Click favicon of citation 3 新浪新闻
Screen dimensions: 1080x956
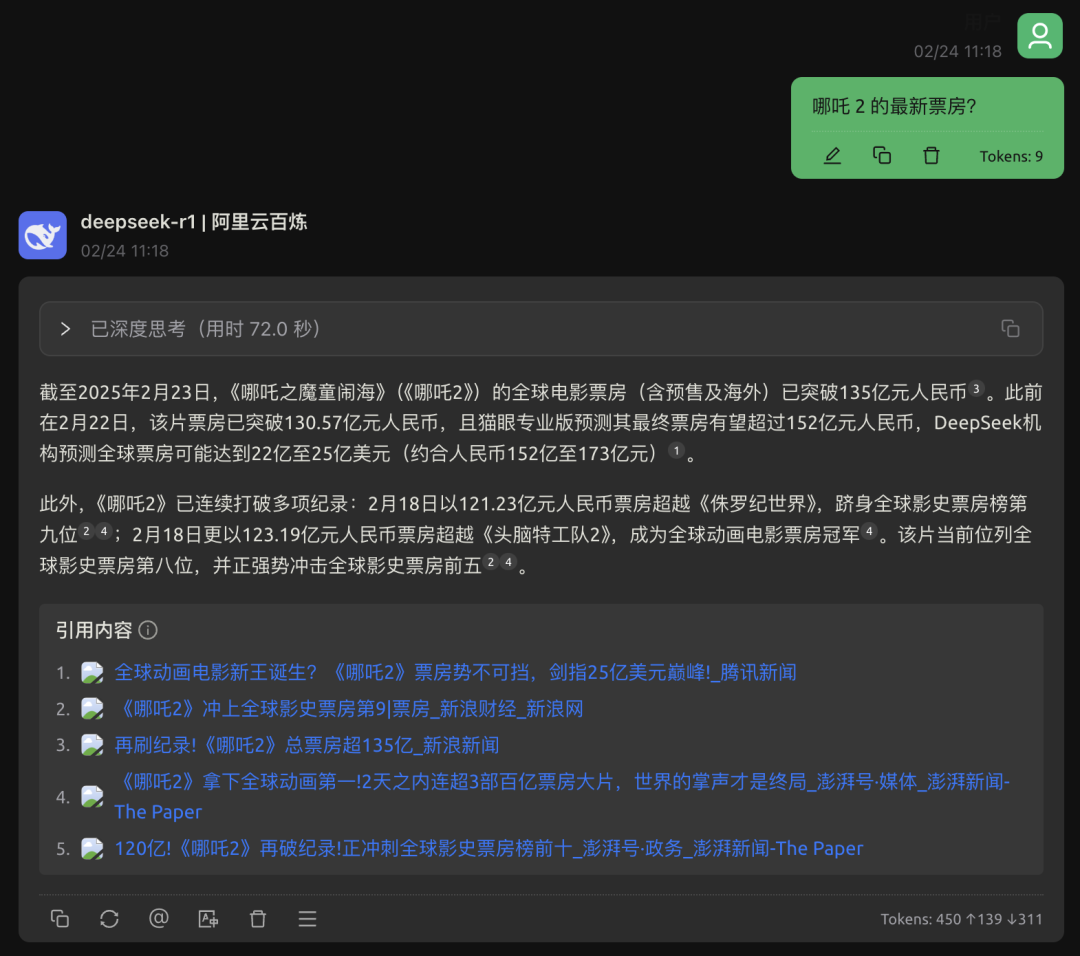pyautogui.click(x=92, y=745)
